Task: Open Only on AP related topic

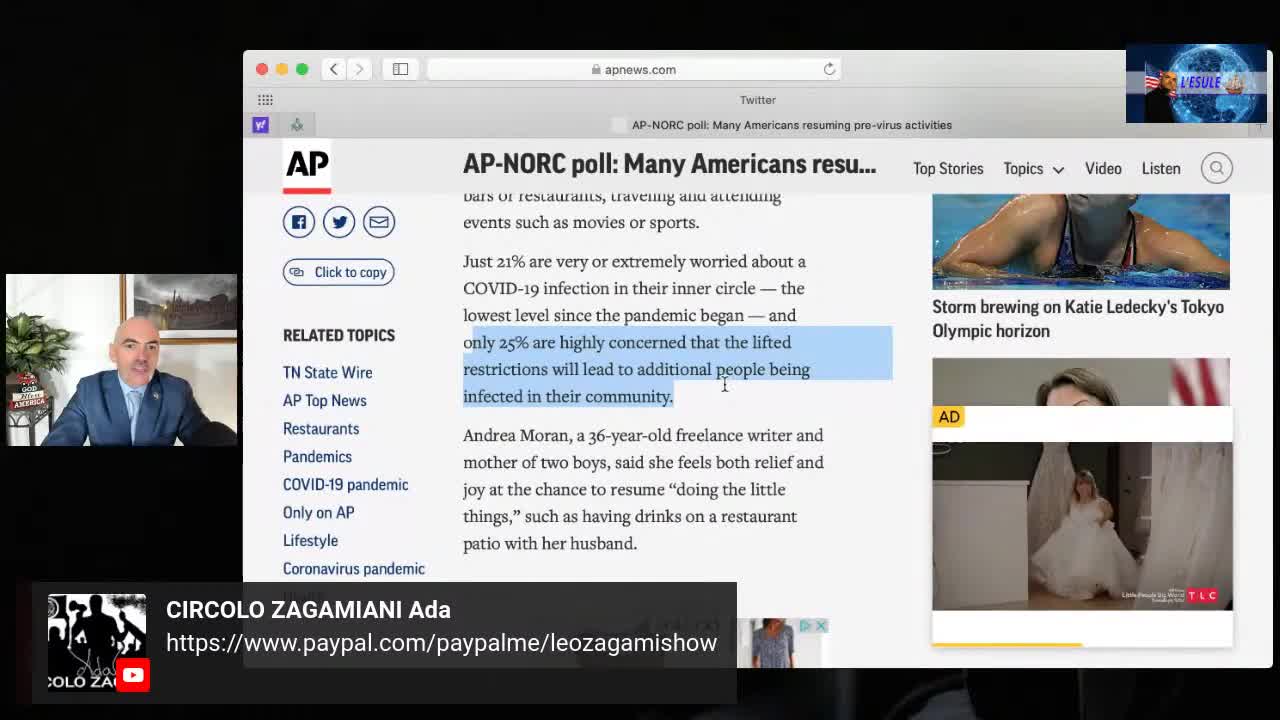Action: coord(318,512)
